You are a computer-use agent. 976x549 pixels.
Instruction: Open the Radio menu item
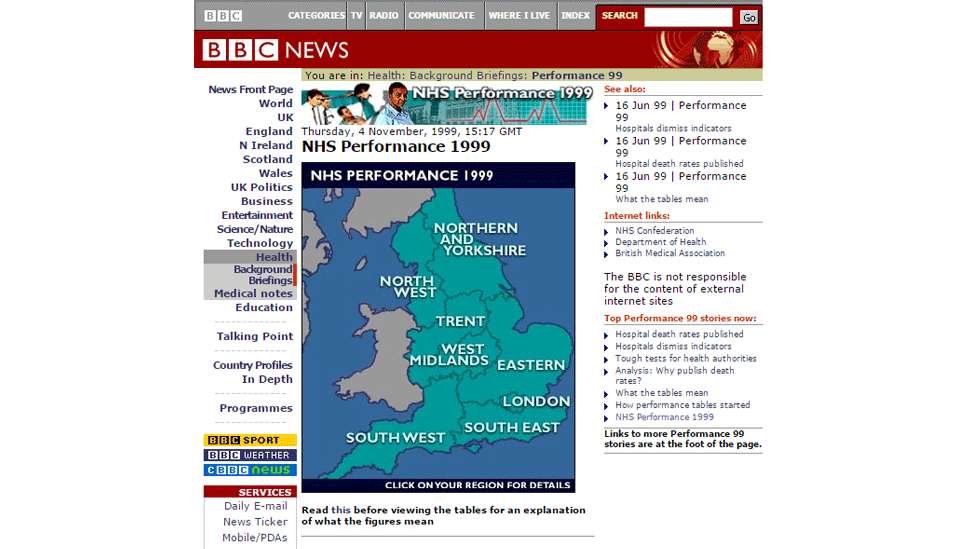click(383, 16)
